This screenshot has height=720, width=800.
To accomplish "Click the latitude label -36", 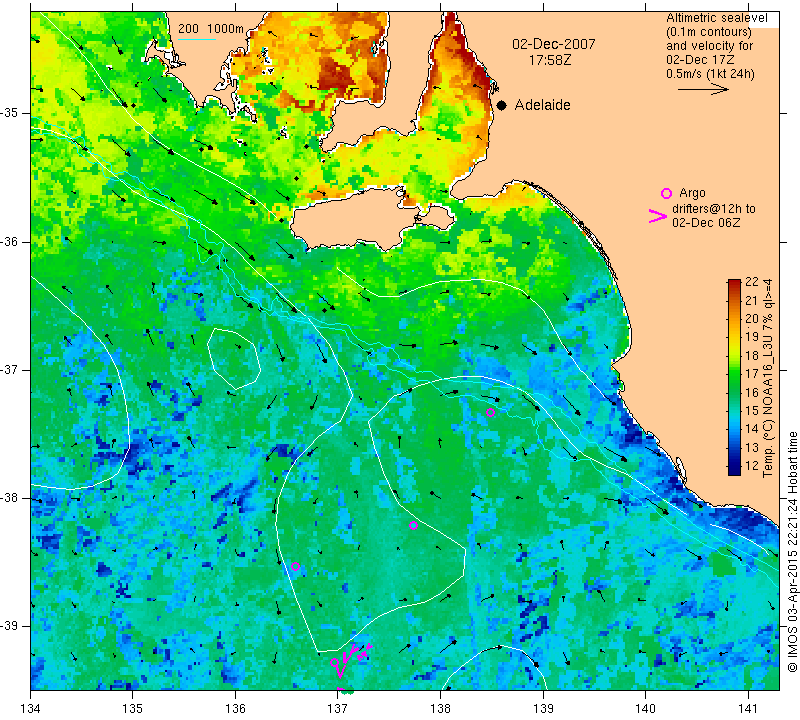I will (x=9, y=241).
